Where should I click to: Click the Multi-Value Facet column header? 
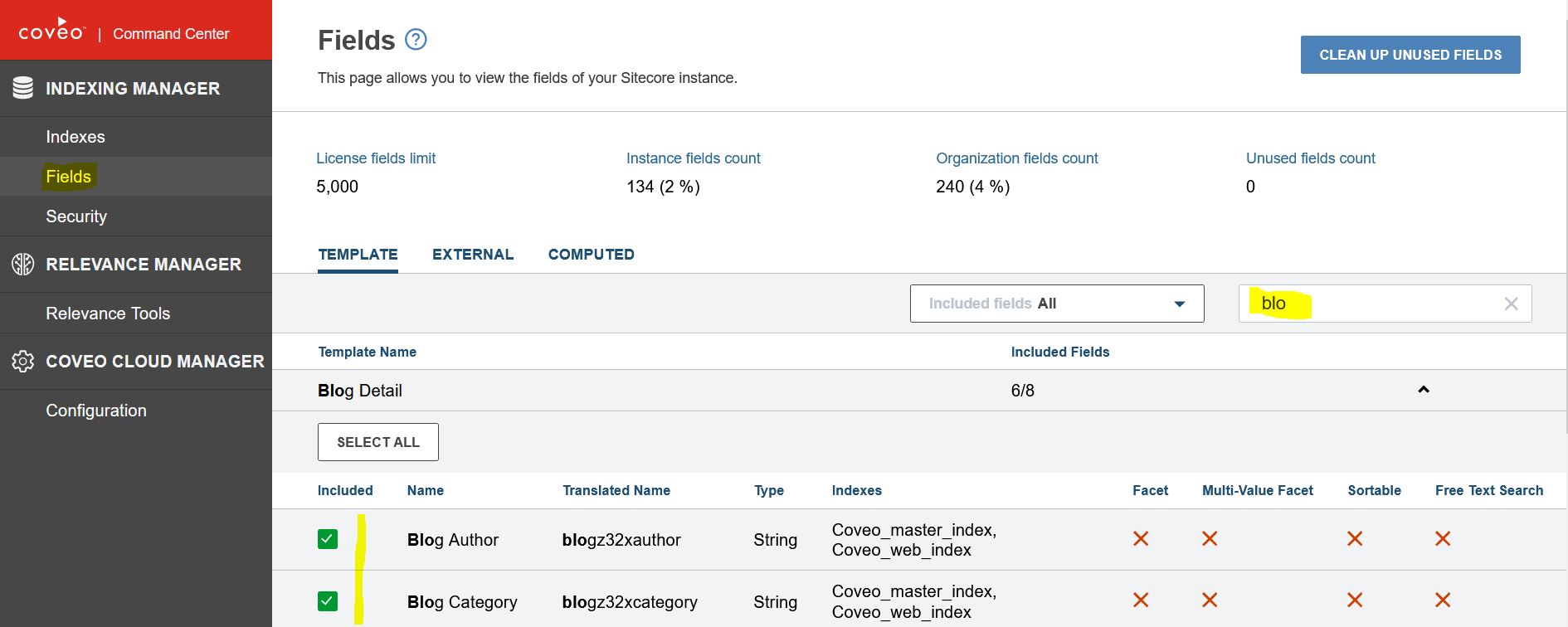click(1258, 490)
